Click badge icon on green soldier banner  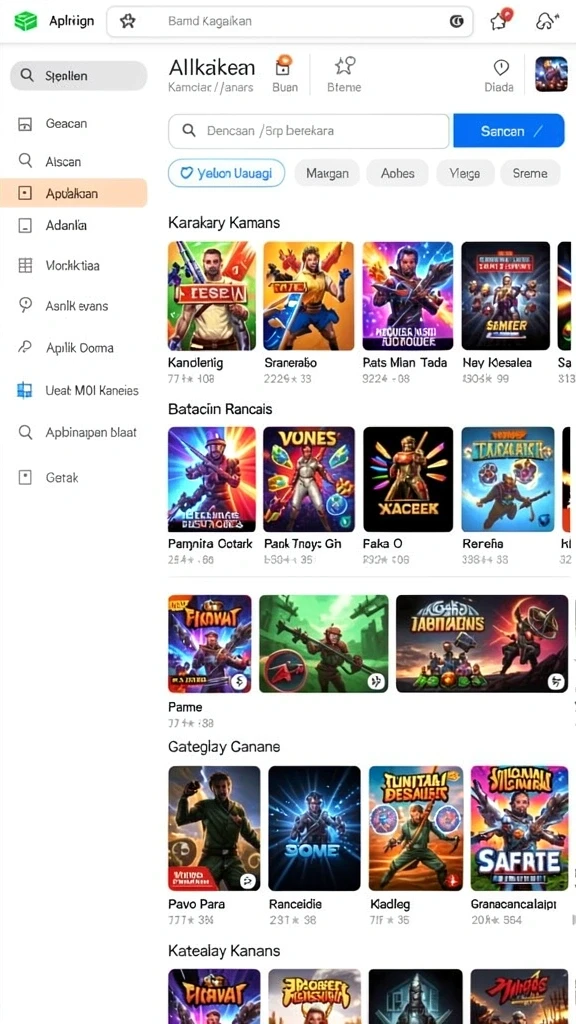click(x=376, y=682)
